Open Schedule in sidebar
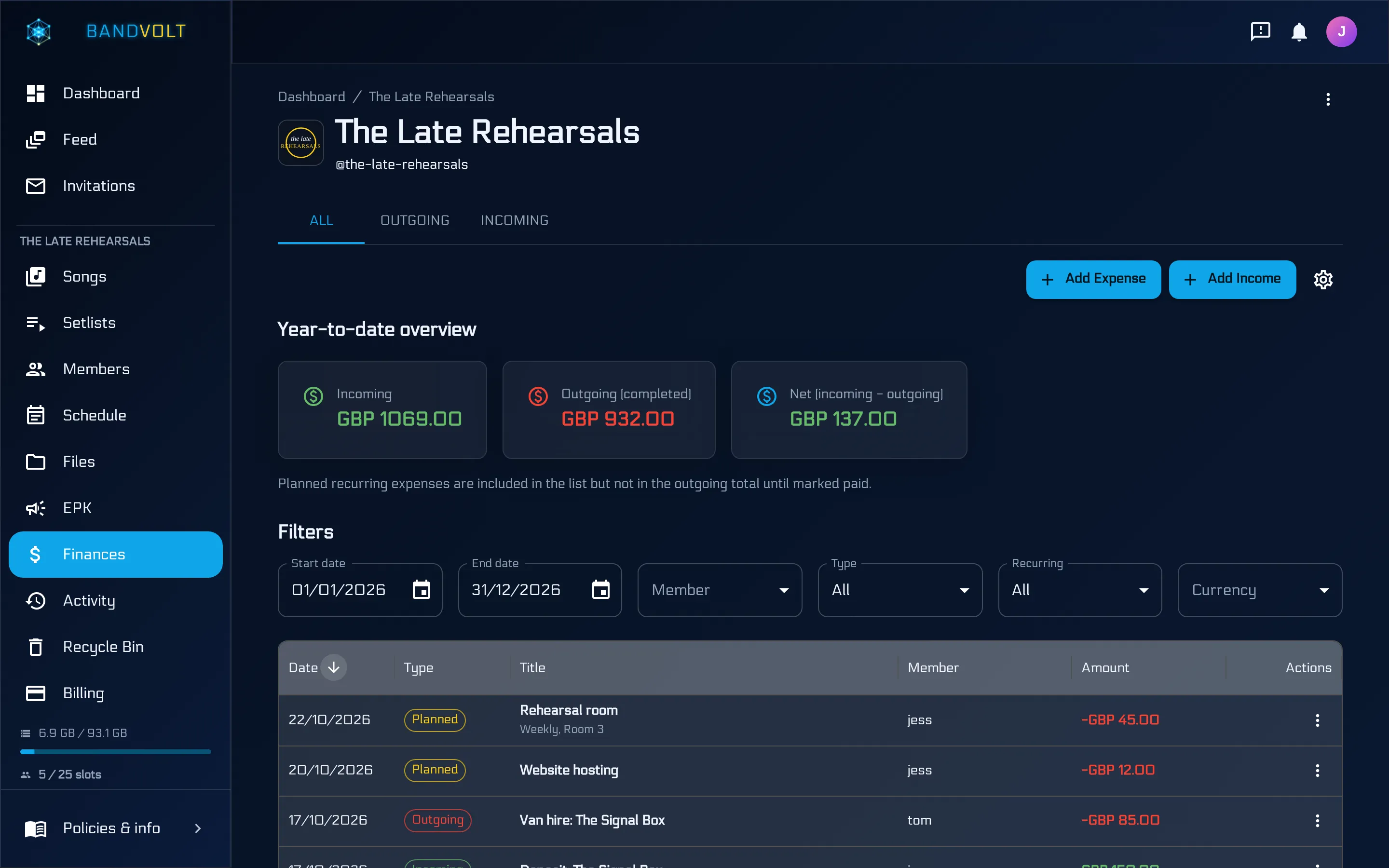Image resolution: width=1389 pixels, height=868 pixels. 115,415
